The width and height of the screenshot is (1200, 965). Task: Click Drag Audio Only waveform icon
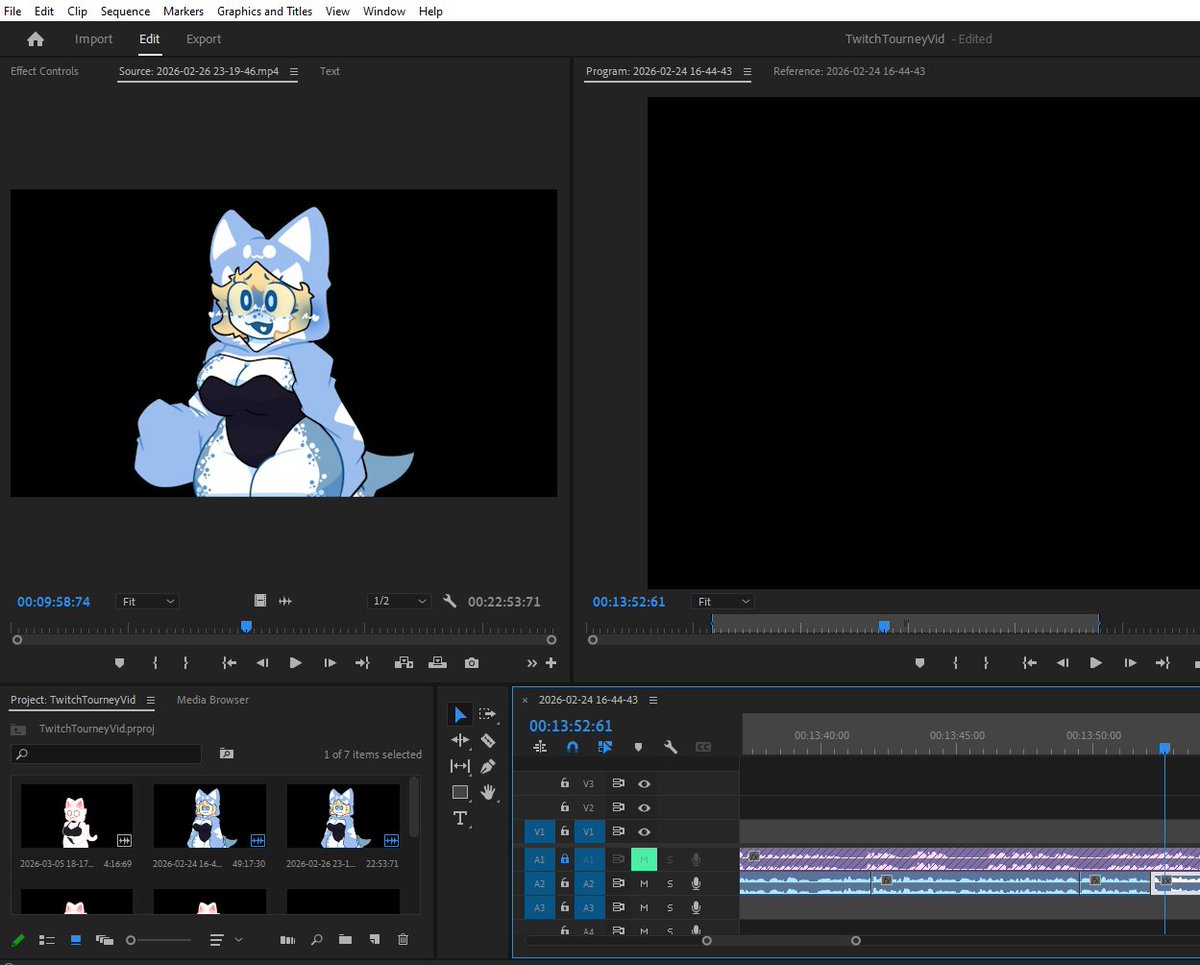(285, 601)
